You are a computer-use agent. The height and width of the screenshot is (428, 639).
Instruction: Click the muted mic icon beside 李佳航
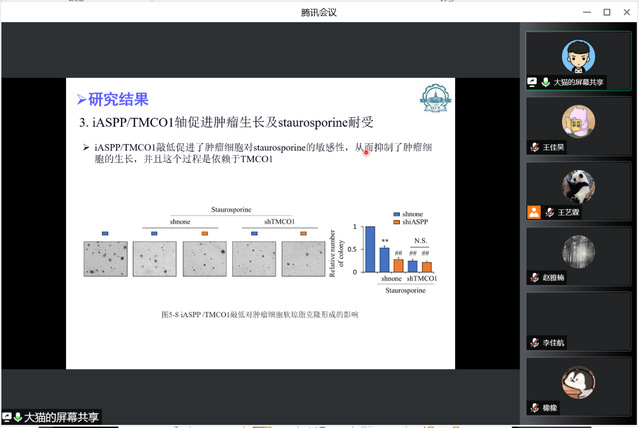535,342
